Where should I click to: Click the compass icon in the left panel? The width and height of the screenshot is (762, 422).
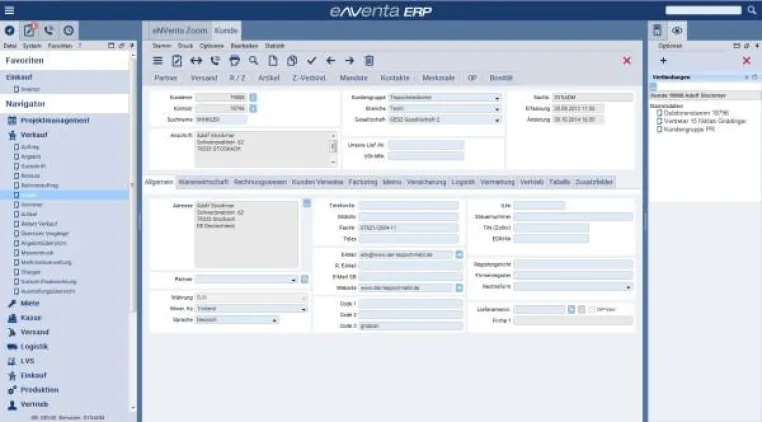coord(9,30)
